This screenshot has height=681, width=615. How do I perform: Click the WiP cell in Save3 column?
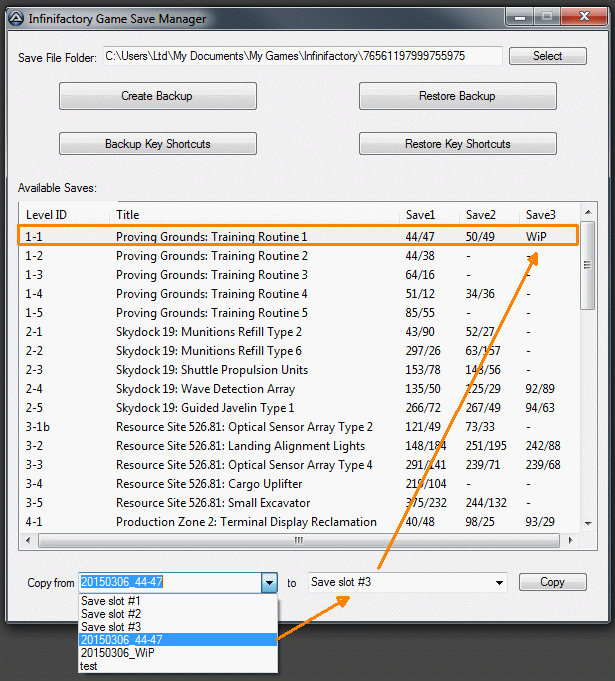536,237
